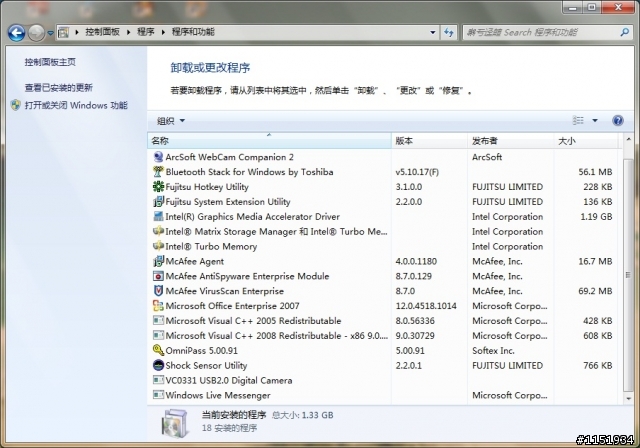The height and width of the screenshot is (448, 640).
Task: Select 程序和功能 breadcrumb in address bar
Action: (x=193, y=32)
